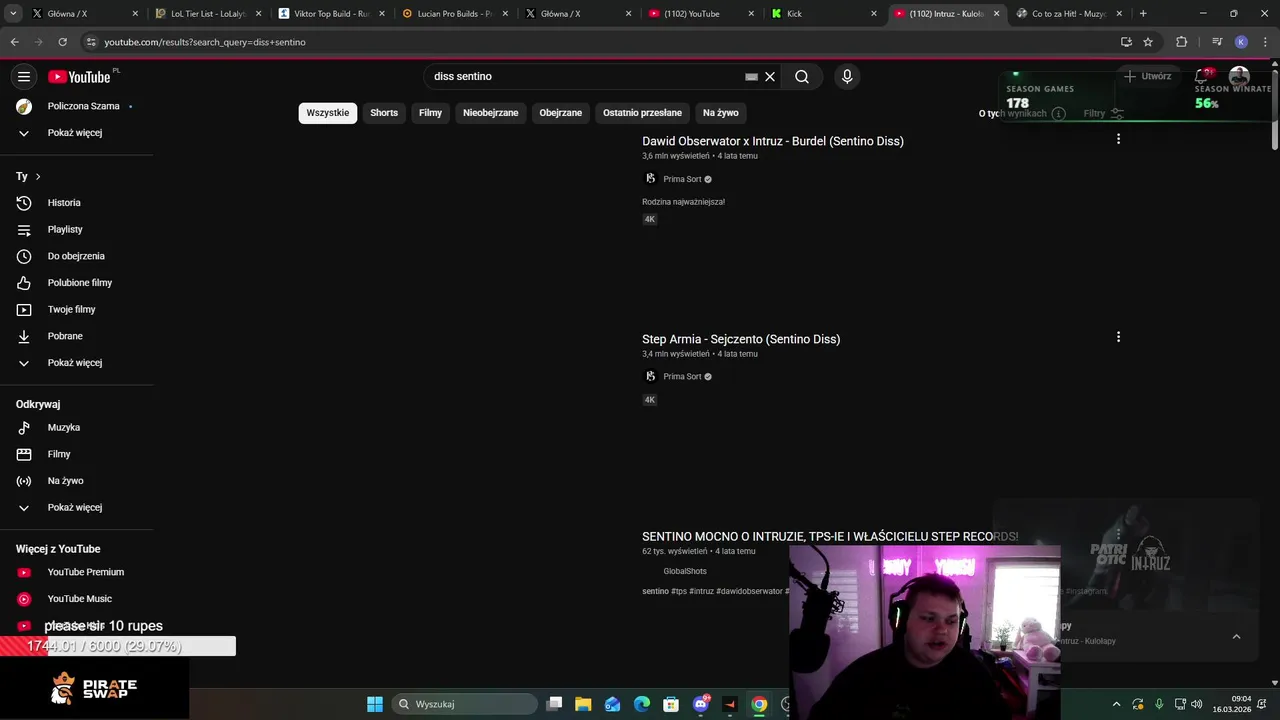Switch to Co to za Hit! tab
The width and height of the screenshot is (1280, 720).
pyautogui.click(x=1069, y=14)
